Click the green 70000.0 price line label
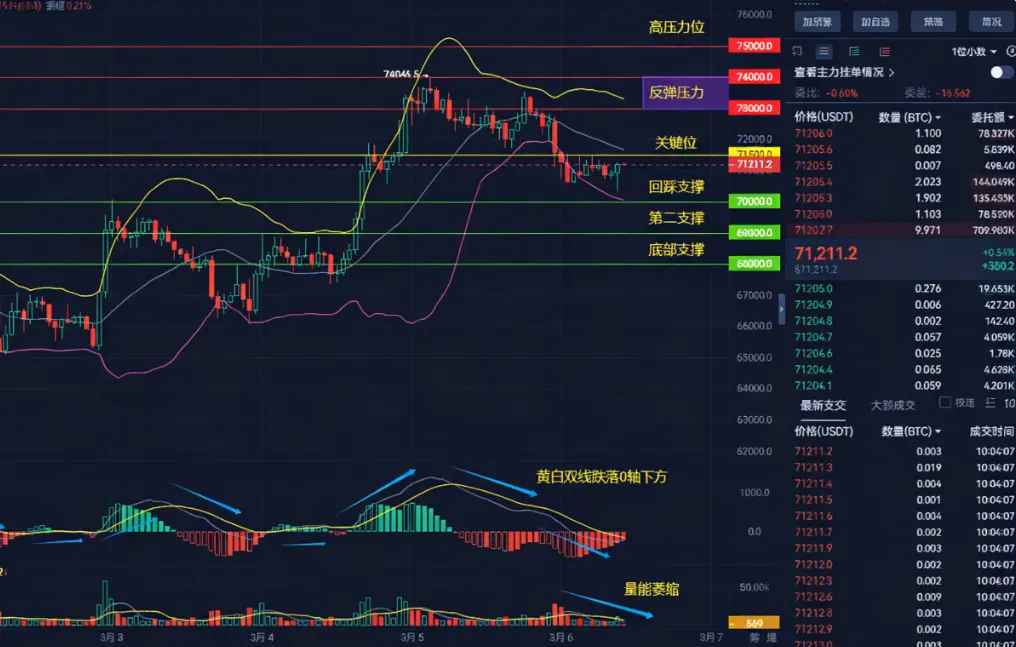1016x647 pixels. (x=754, y=201)
